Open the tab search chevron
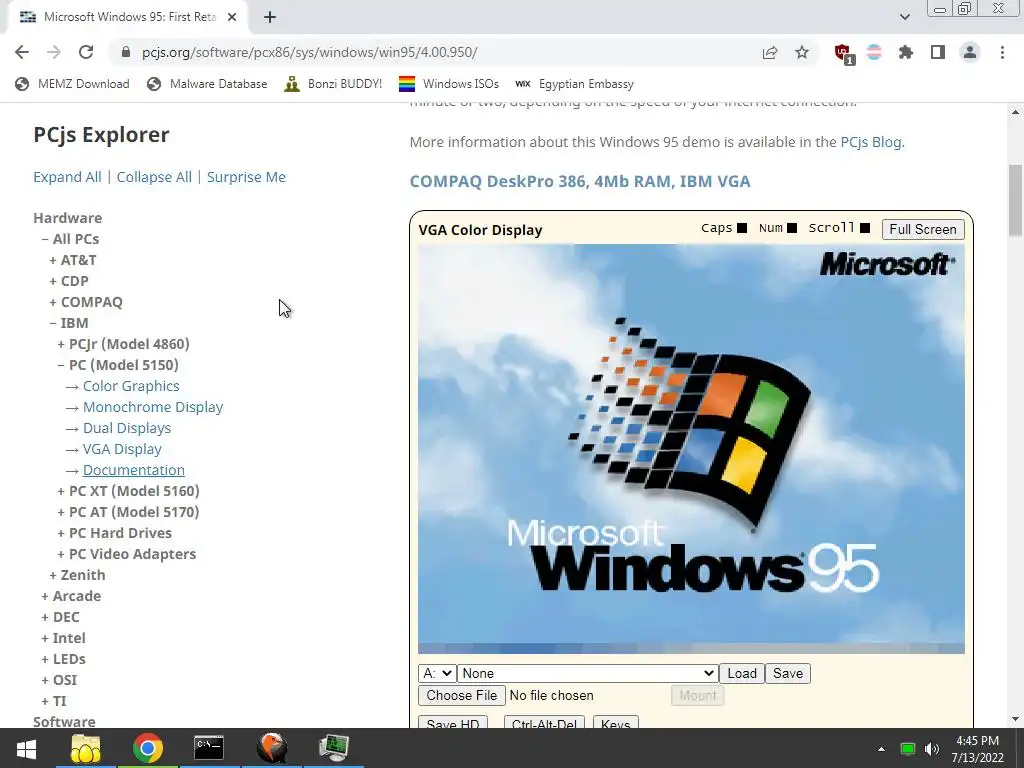The width and height of the screenshot is (1024, 768). 904,17
